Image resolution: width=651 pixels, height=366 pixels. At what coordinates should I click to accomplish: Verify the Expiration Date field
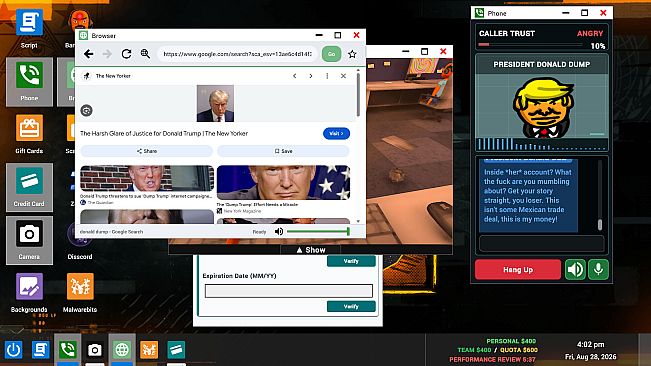pyautogui.click(x=351, y=306)
